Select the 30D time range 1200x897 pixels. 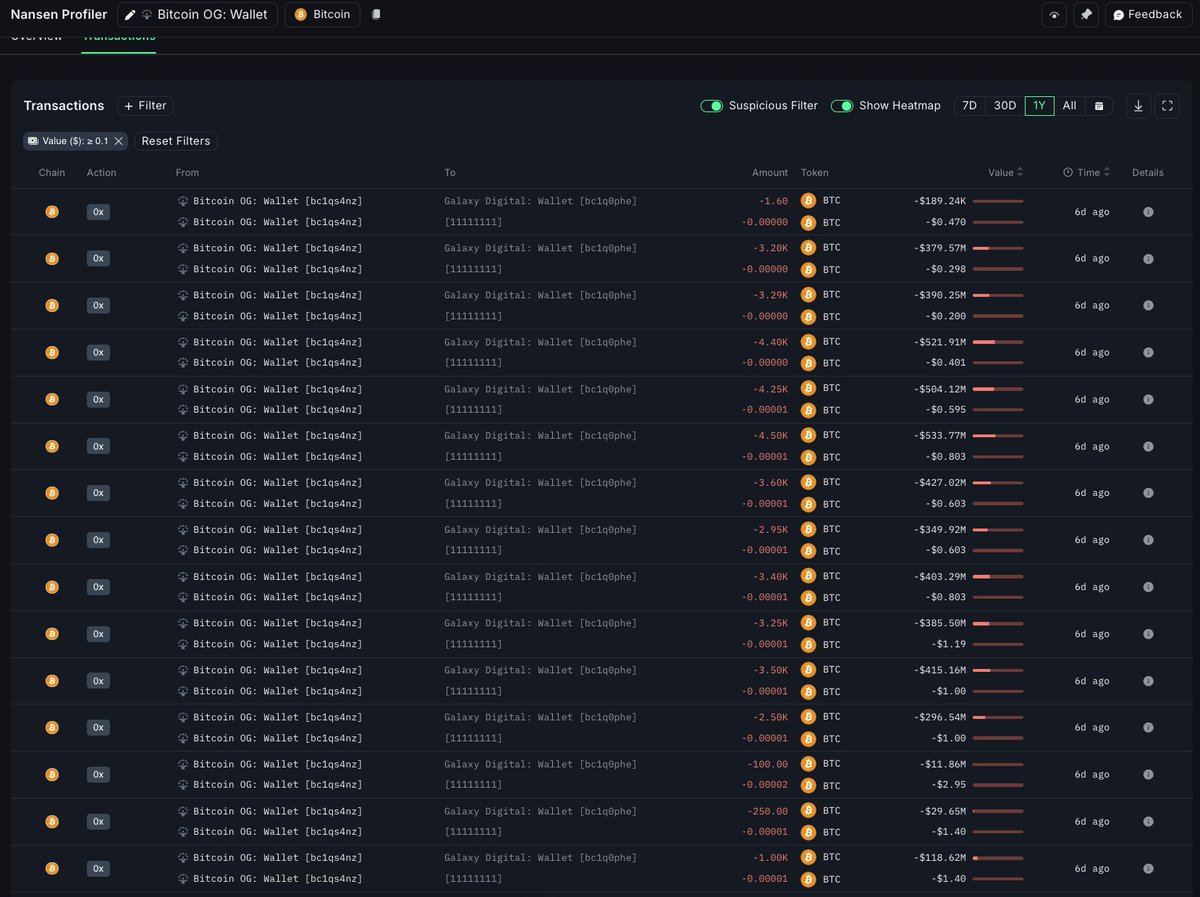(x=1005, y=106)
